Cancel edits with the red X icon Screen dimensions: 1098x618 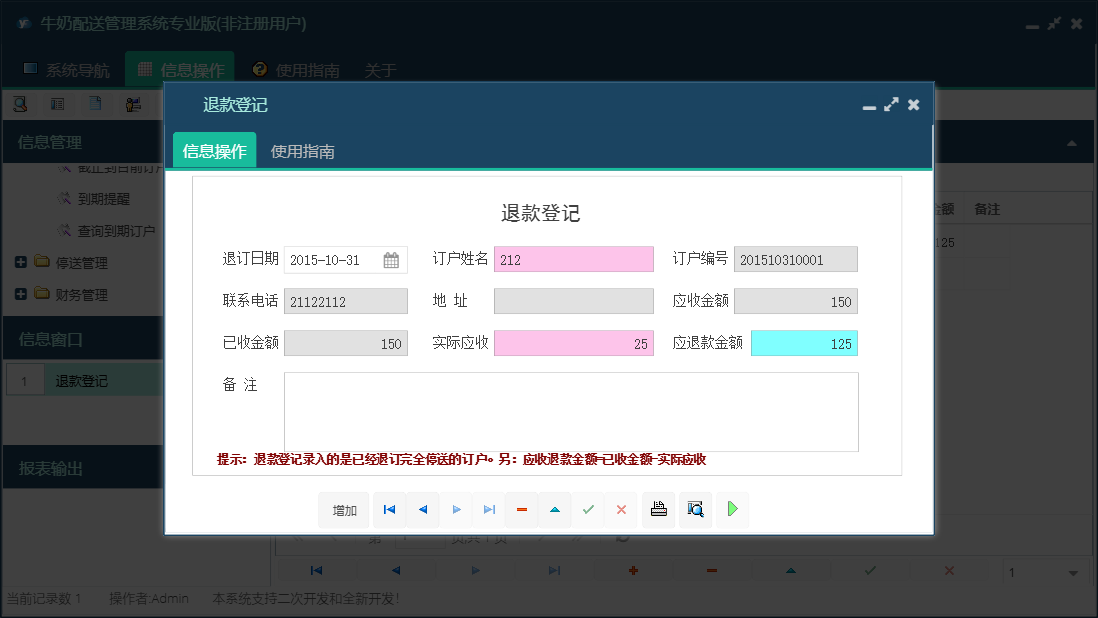621,510
